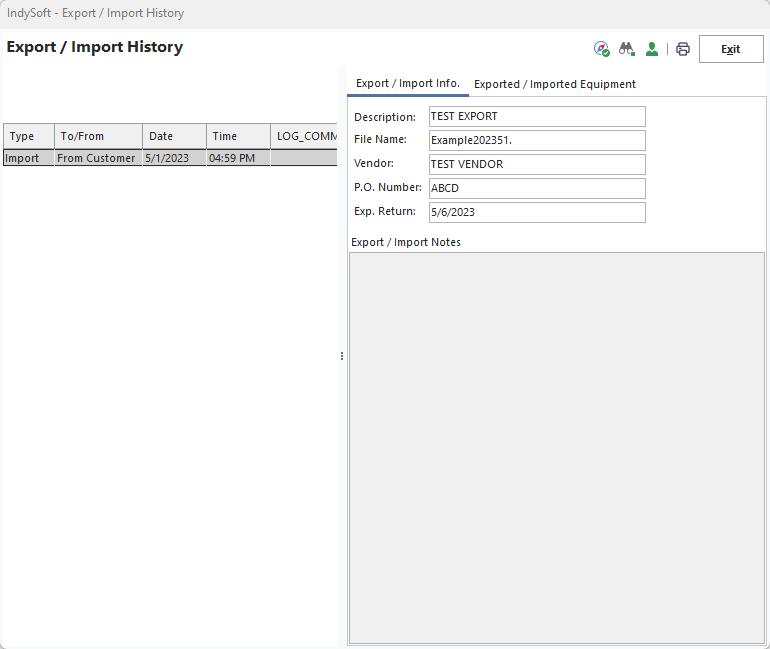Click the Vendor input field
The image size is (770, 649).
click(x=537, y=164)
